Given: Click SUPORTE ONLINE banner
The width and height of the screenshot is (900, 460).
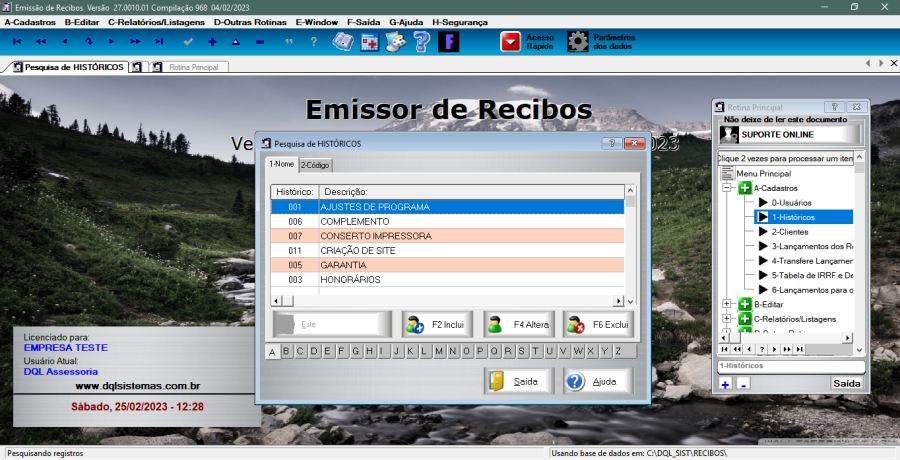Looking at the screenshot, I should (x=790, y=134).
